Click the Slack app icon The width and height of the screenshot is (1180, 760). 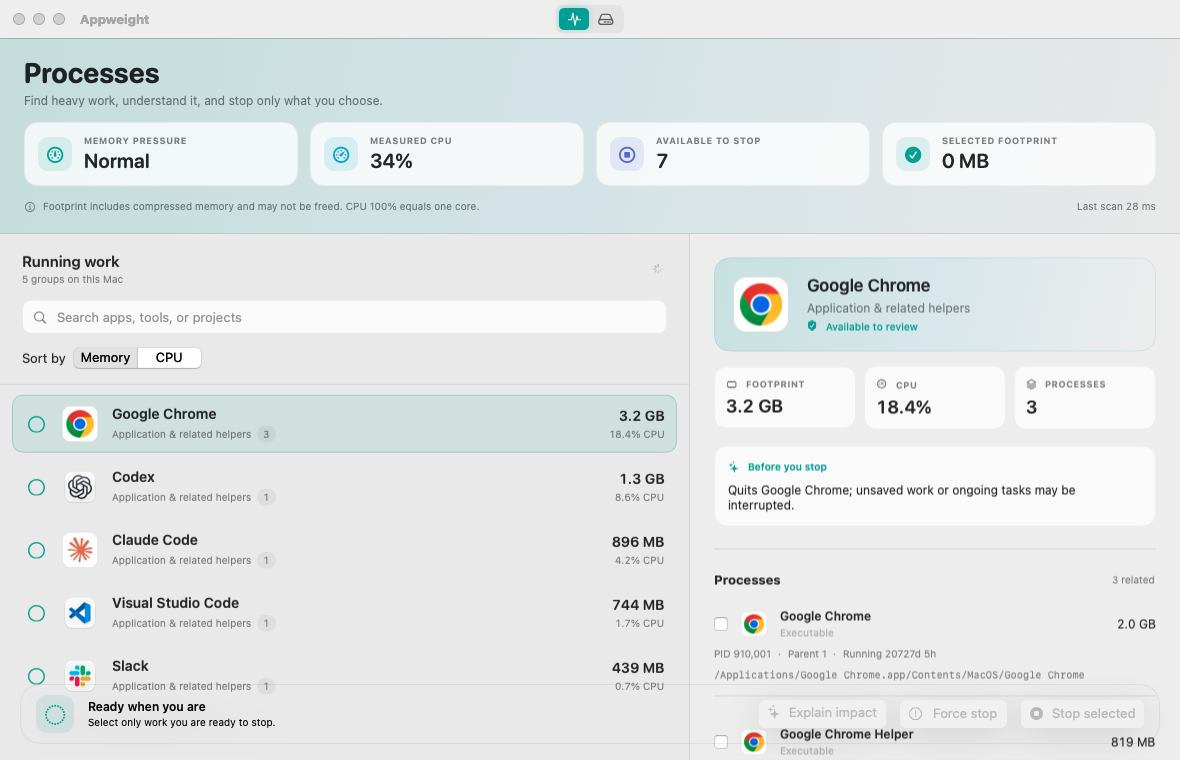(x=80, y=676)
